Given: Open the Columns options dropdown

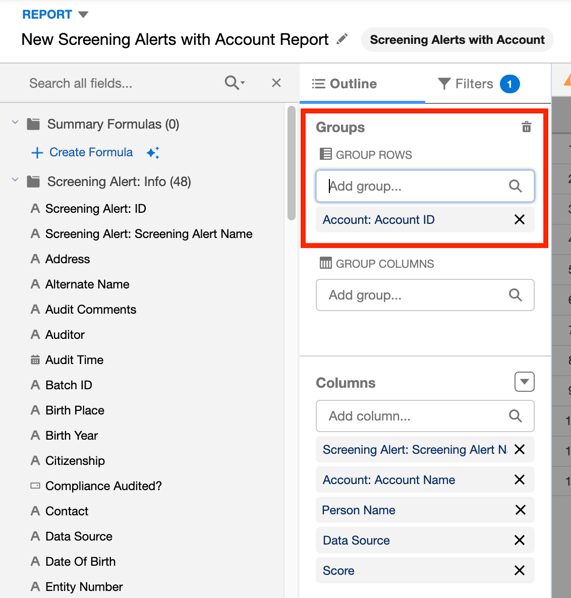Looking at the screenshot, I should pyautogui.click(x=524, y=382).
